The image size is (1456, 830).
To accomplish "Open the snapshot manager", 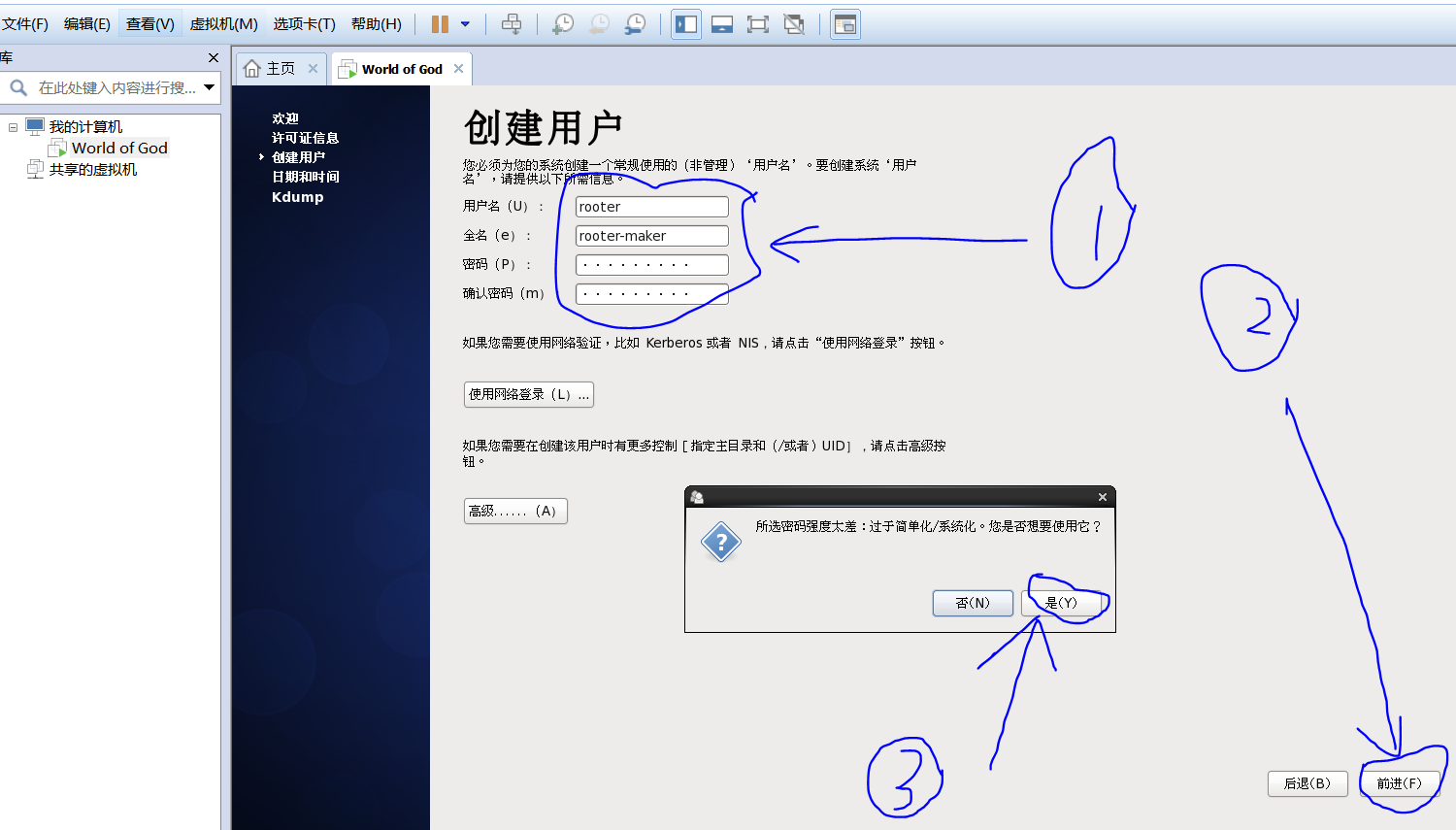I will point(635,24).
